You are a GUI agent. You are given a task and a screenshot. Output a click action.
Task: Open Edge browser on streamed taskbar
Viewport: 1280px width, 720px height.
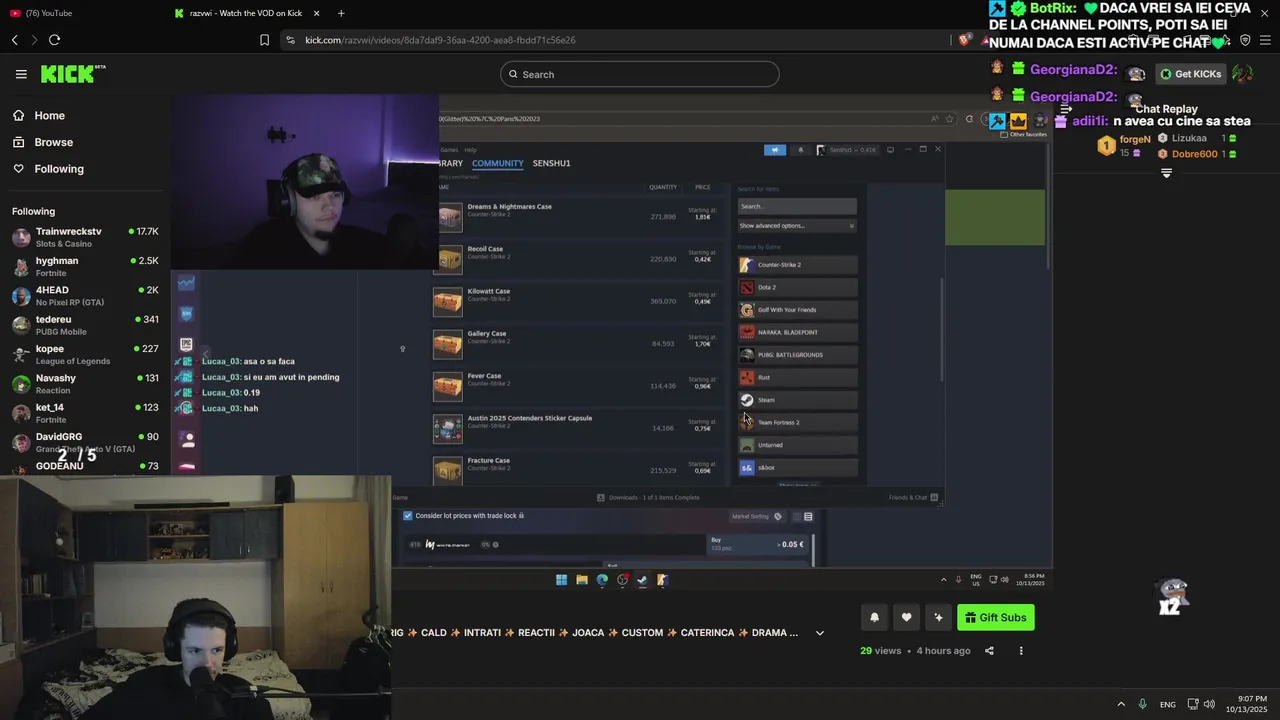click(x=602, y=580)
